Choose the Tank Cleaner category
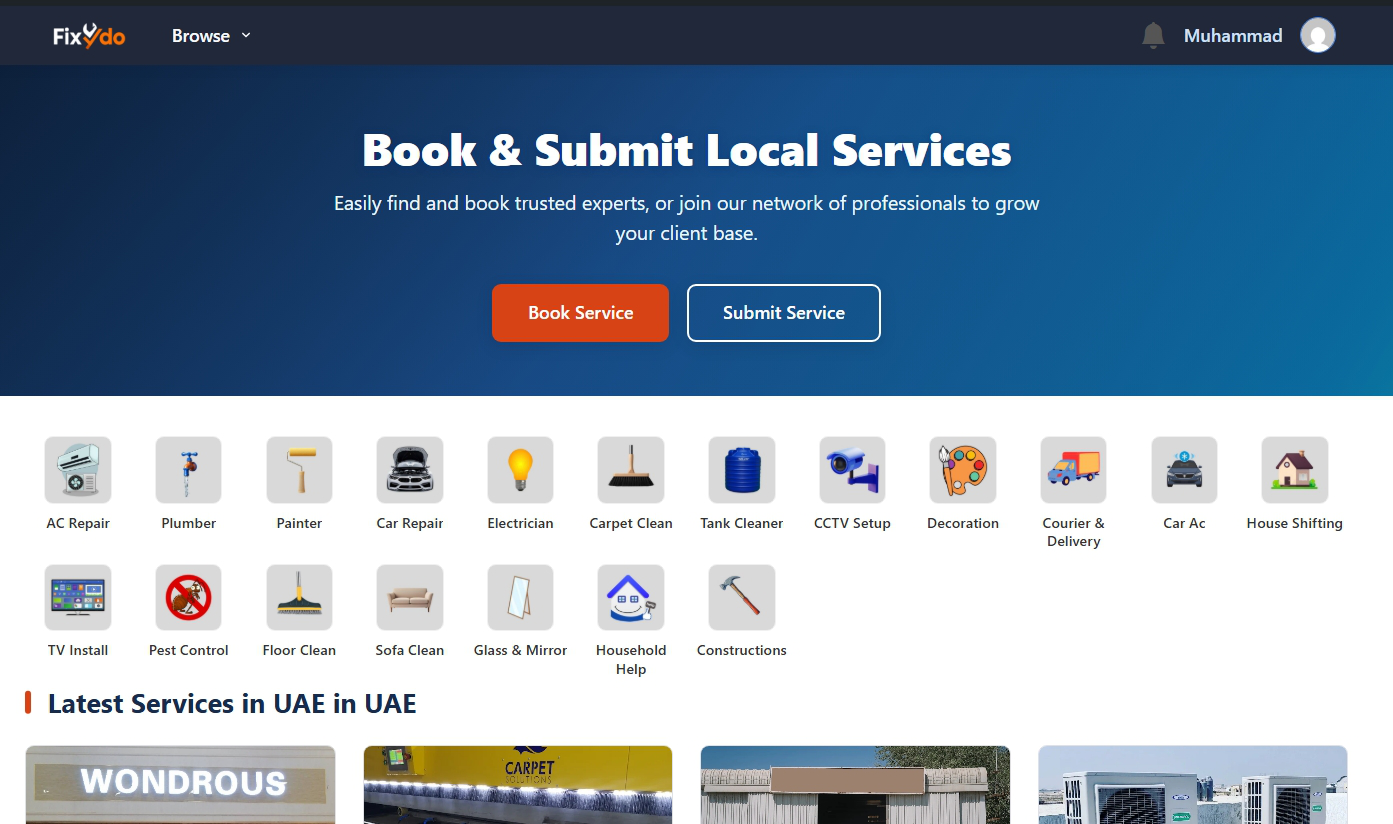The height and width of the screenshot is (824, 1393). (741, 469)
